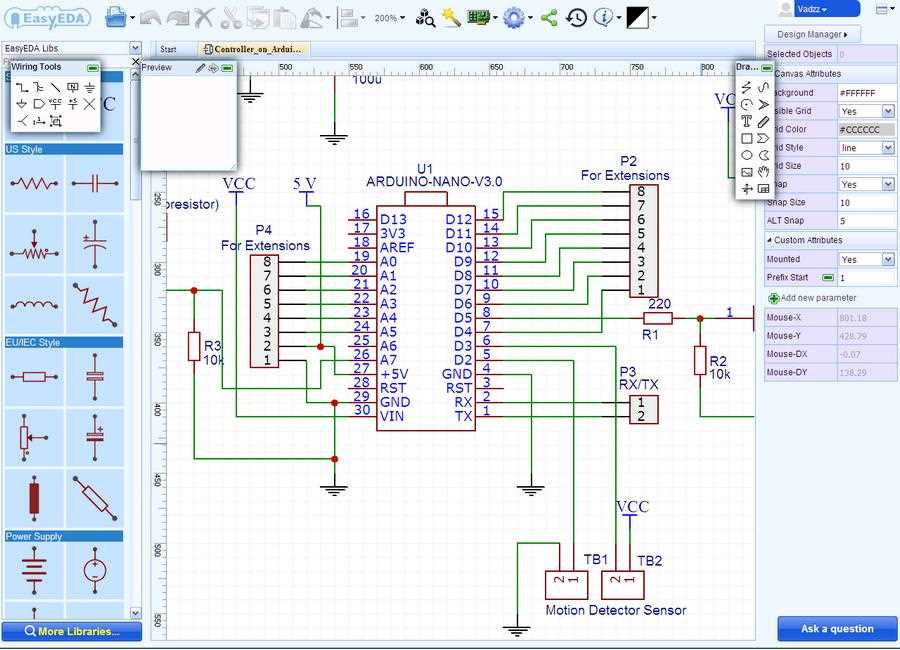Select the Wire tool in Wiring Tools
Image resolution: width=900 pixels, height=650 pixels.
pos(22,87)
